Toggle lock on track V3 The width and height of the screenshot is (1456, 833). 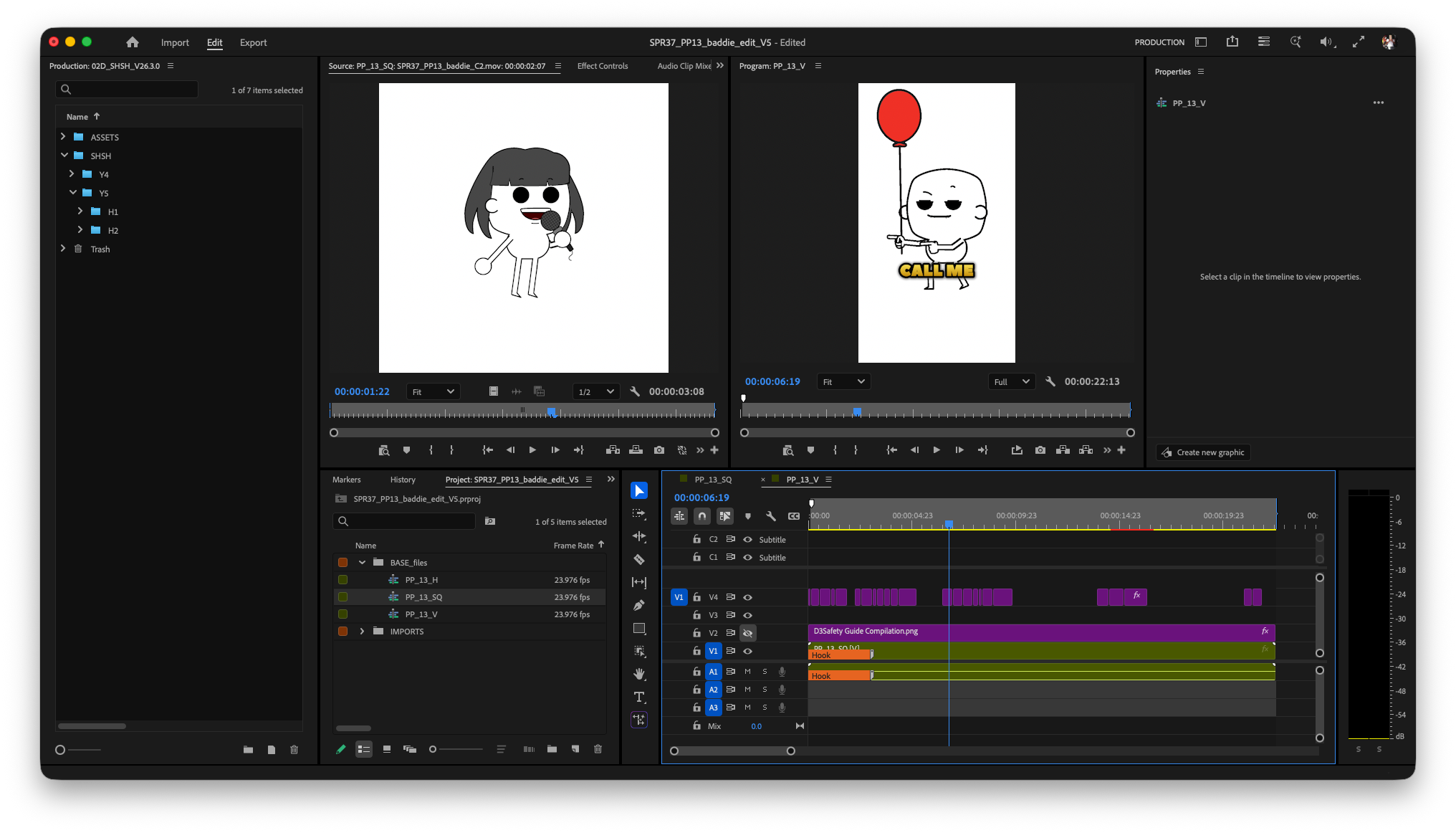[696, 615]
